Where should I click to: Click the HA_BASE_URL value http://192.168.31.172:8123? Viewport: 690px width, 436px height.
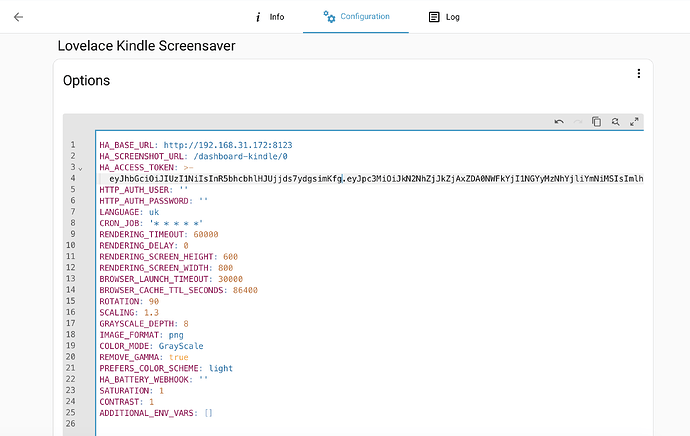[x=228, y=145]
